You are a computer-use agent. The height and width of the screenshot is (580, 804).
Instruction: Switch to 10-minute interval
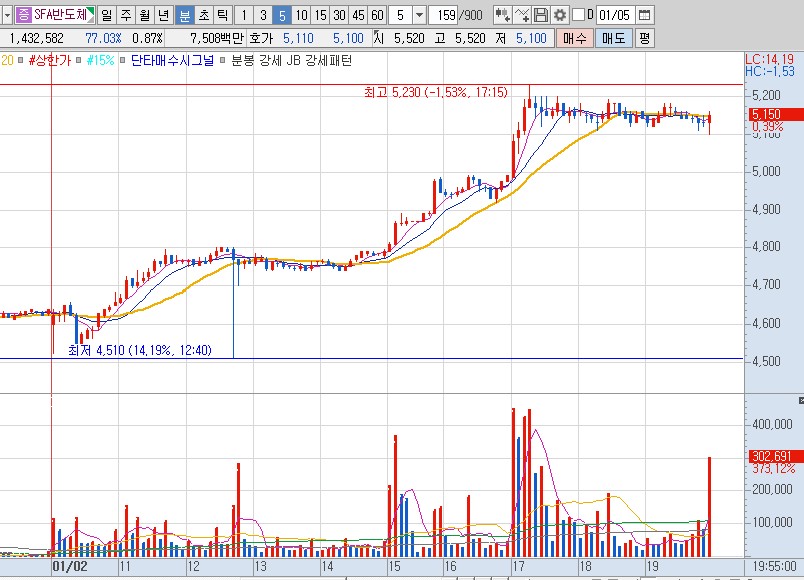click(302, 15)
